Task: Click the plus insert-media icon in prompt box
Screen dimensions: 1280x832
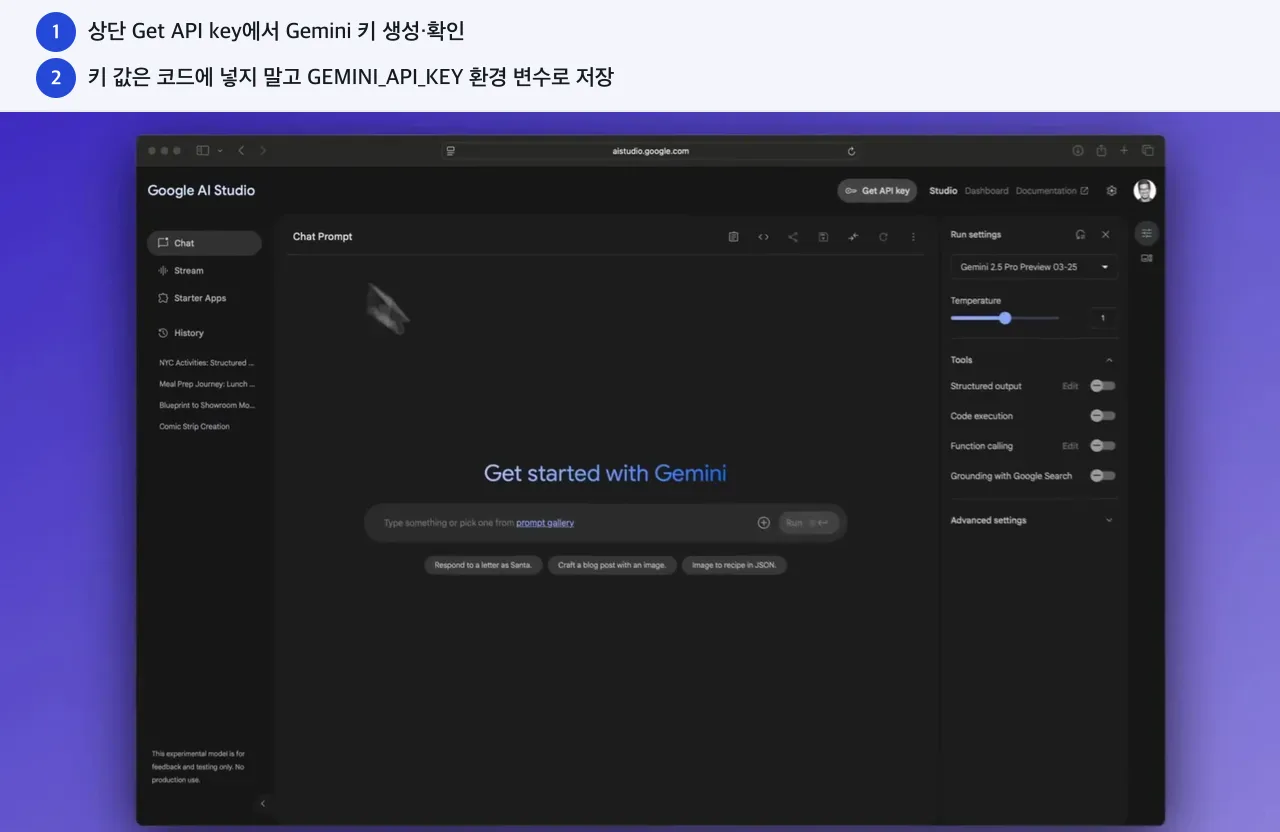Action: pos(764,522)
